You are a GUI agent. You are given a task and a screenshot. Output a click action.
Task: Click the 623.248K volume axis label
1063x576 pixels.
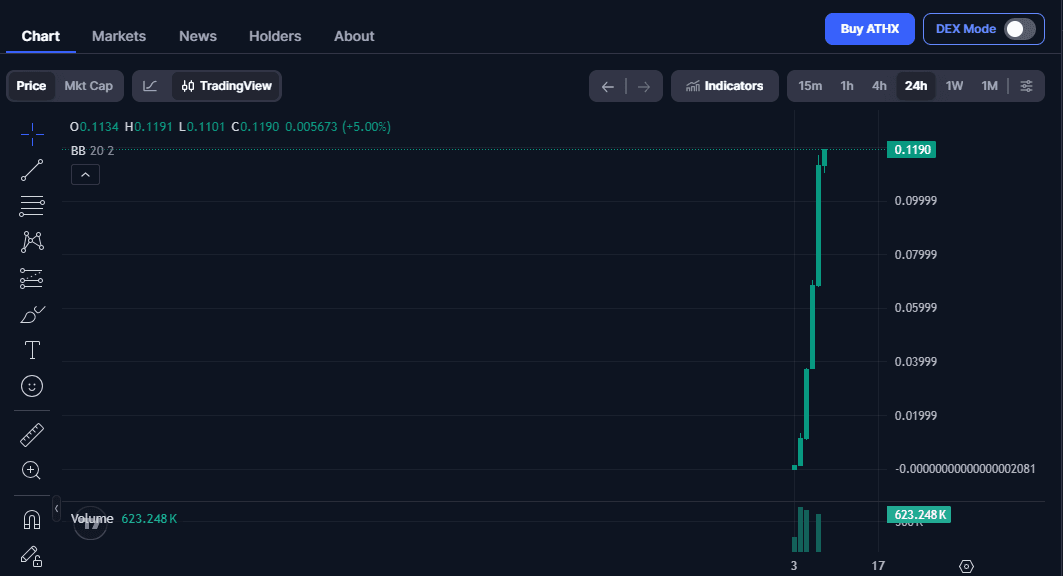[x=919, y=515]
